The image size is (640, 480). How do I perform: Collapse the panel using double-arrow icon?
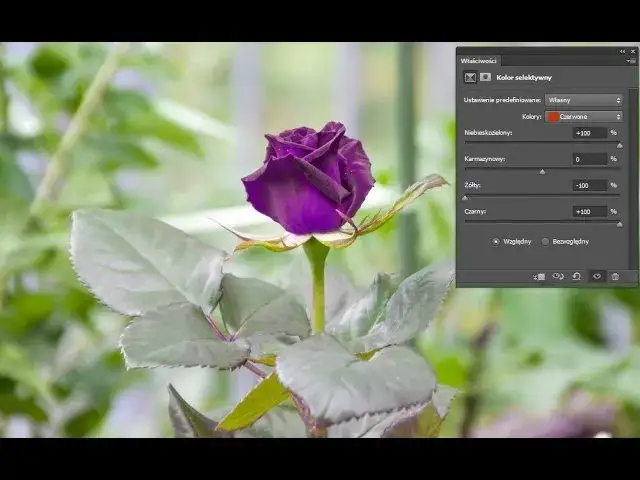pos(622,50)
